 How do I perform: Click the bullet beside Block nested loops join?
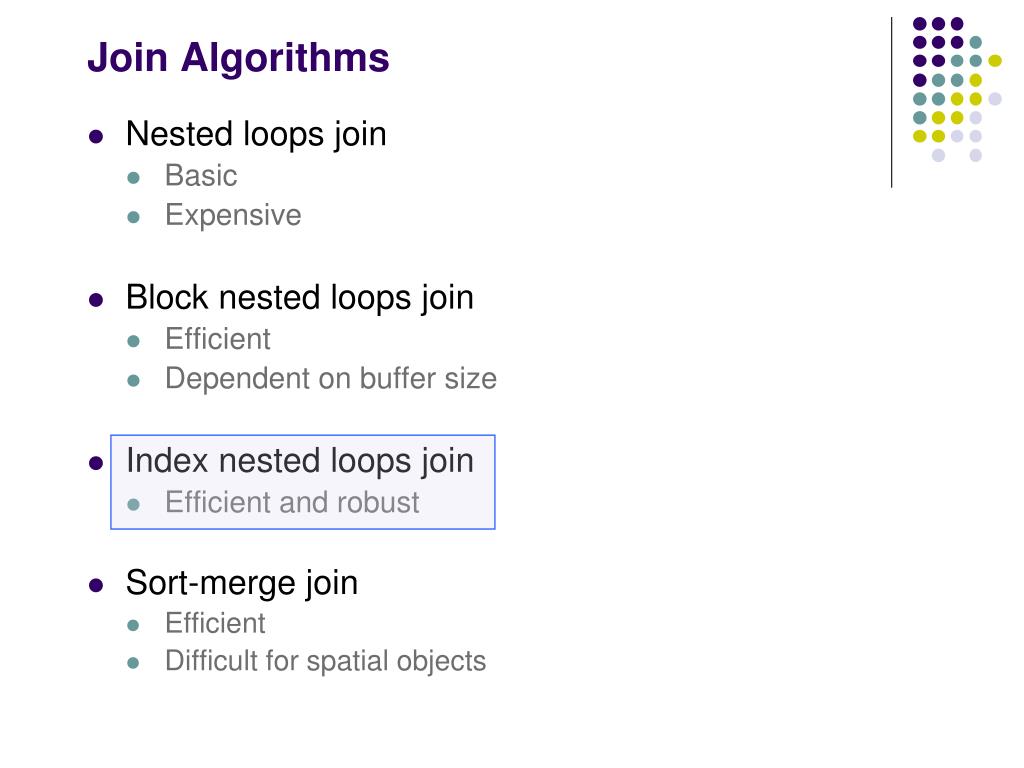[x=96, y=300]
